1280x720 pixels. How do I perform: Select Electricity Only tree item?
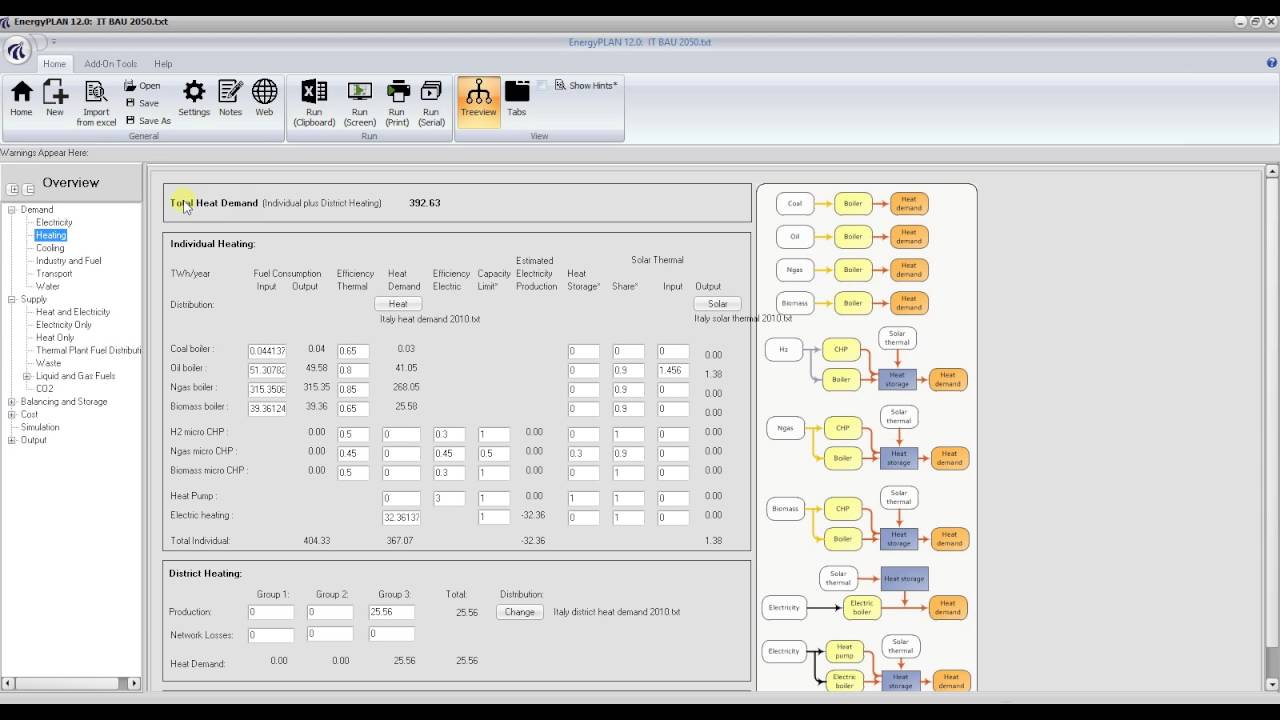(x=64, y=325)
